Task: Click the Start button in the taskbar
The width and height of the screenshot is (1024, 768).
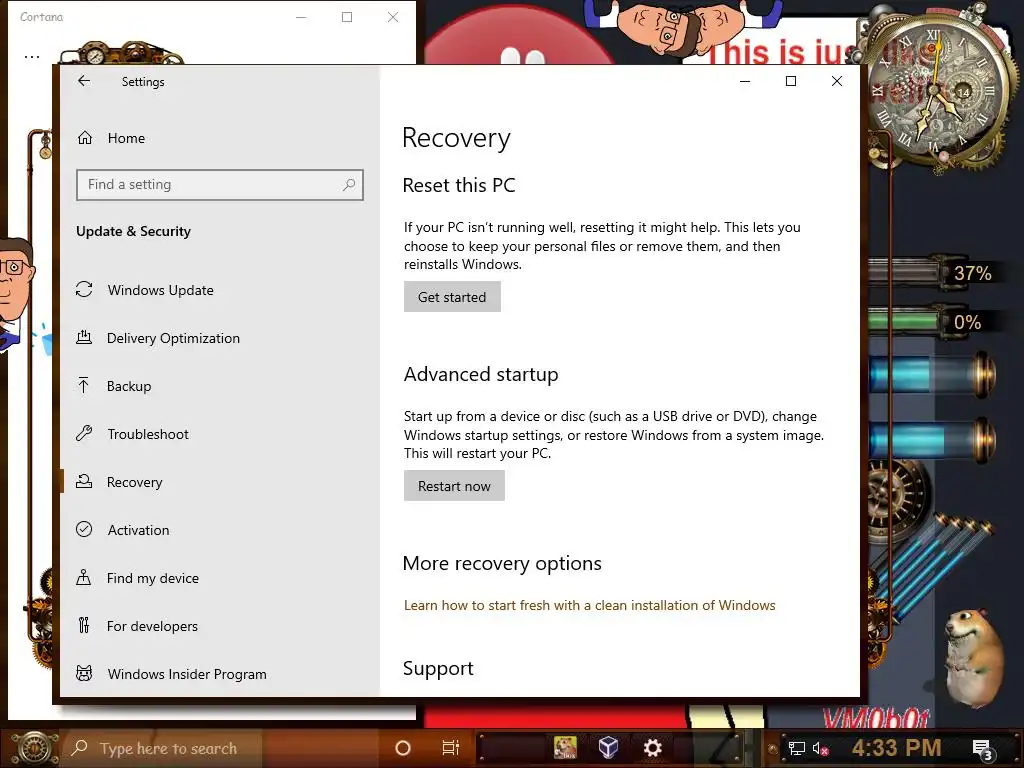Action: (34, 748)
